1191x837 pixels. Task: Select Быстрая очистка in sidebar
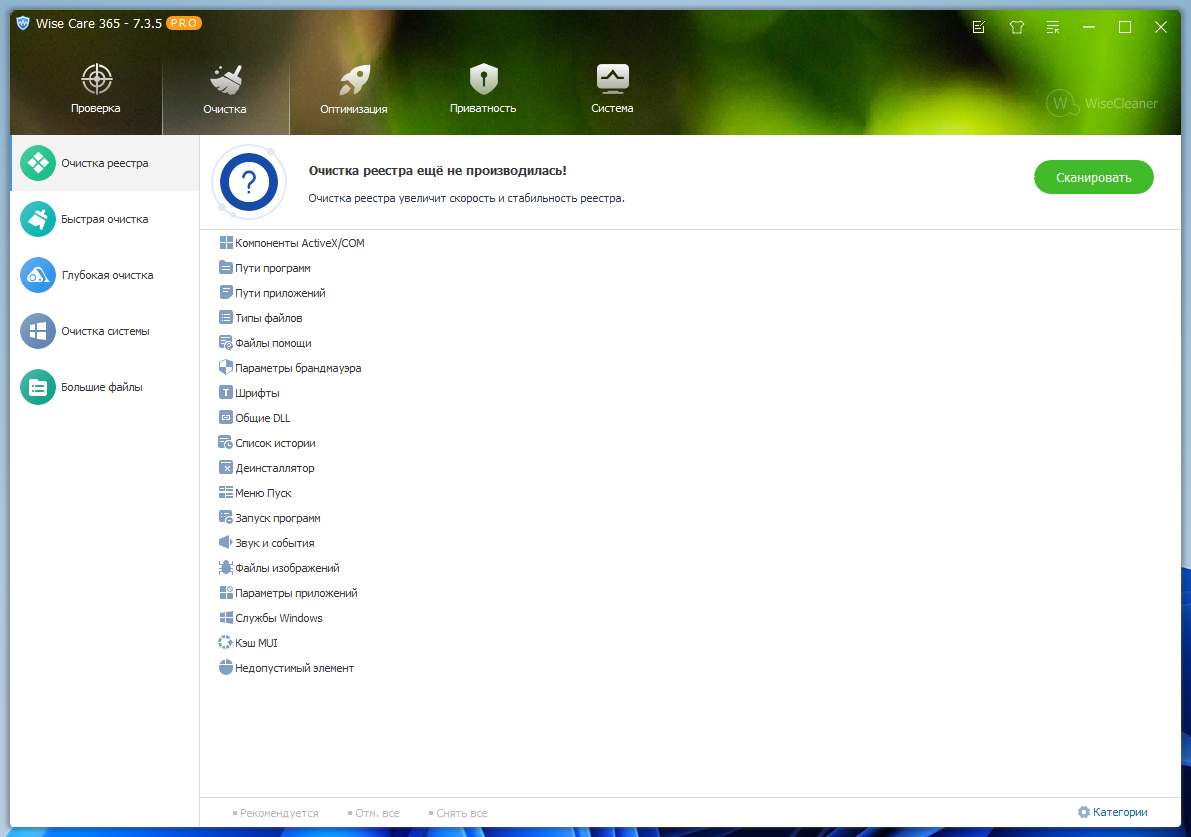point(104,219)
